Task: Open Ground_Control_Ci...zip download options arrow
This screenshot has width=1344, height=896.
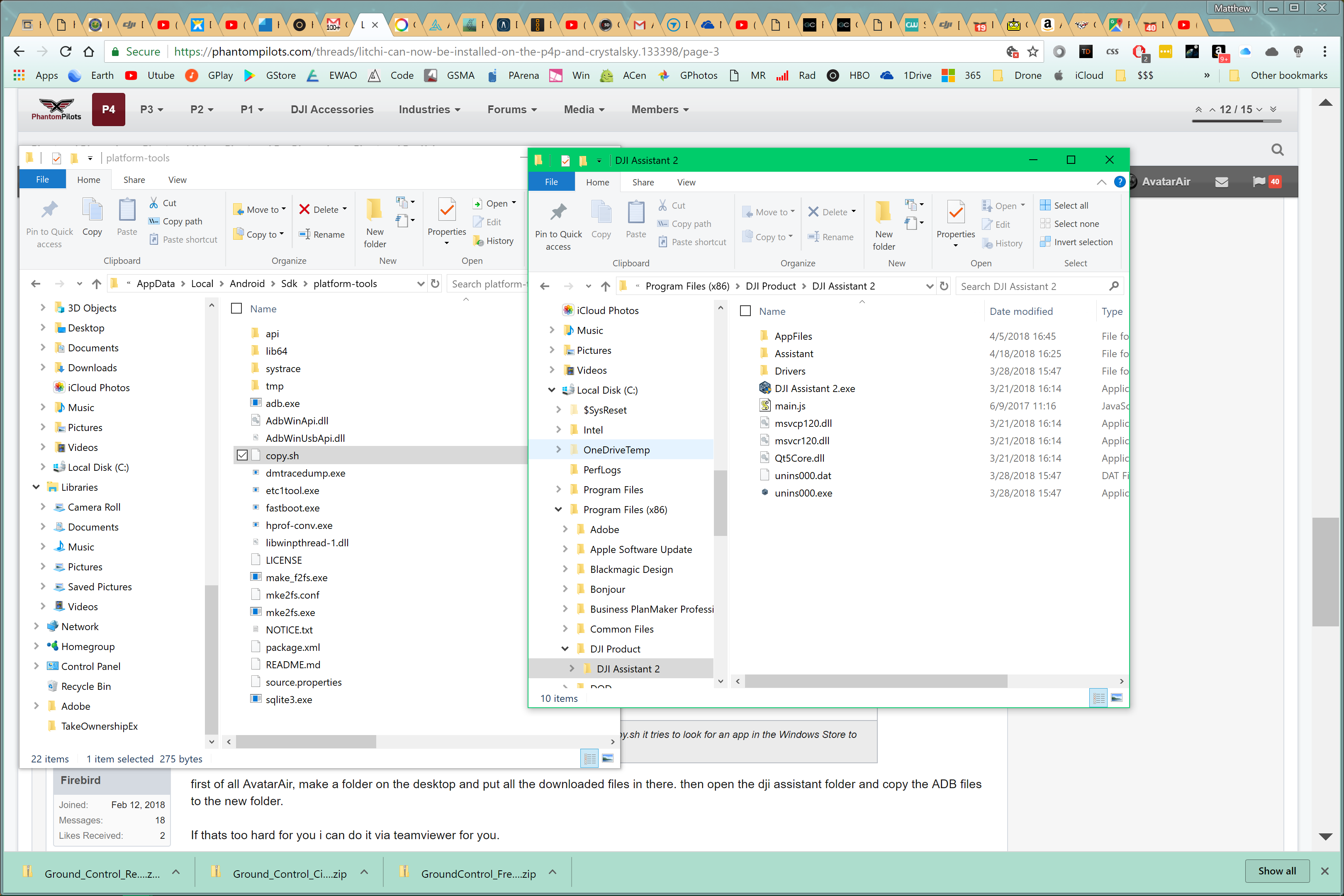Action: tap(363, 872)
